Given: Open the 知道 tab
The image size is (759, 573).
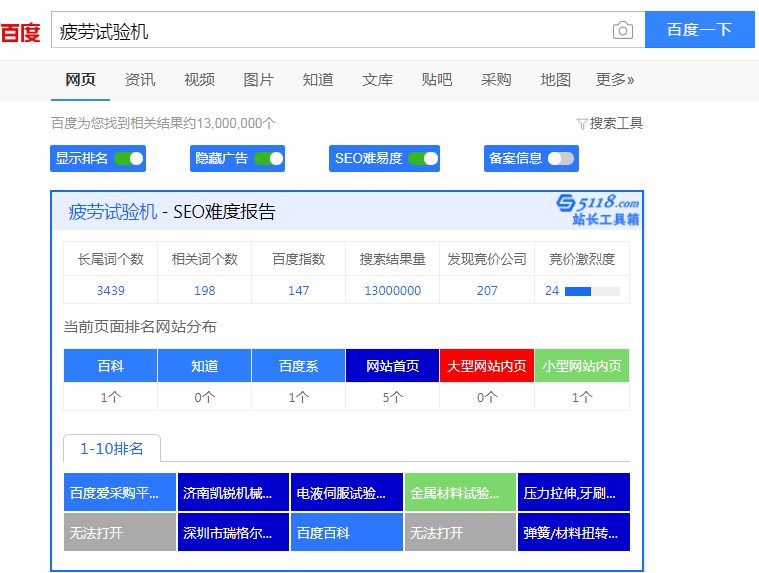Looking at the screenshot, I should click(x=318, y=80).
